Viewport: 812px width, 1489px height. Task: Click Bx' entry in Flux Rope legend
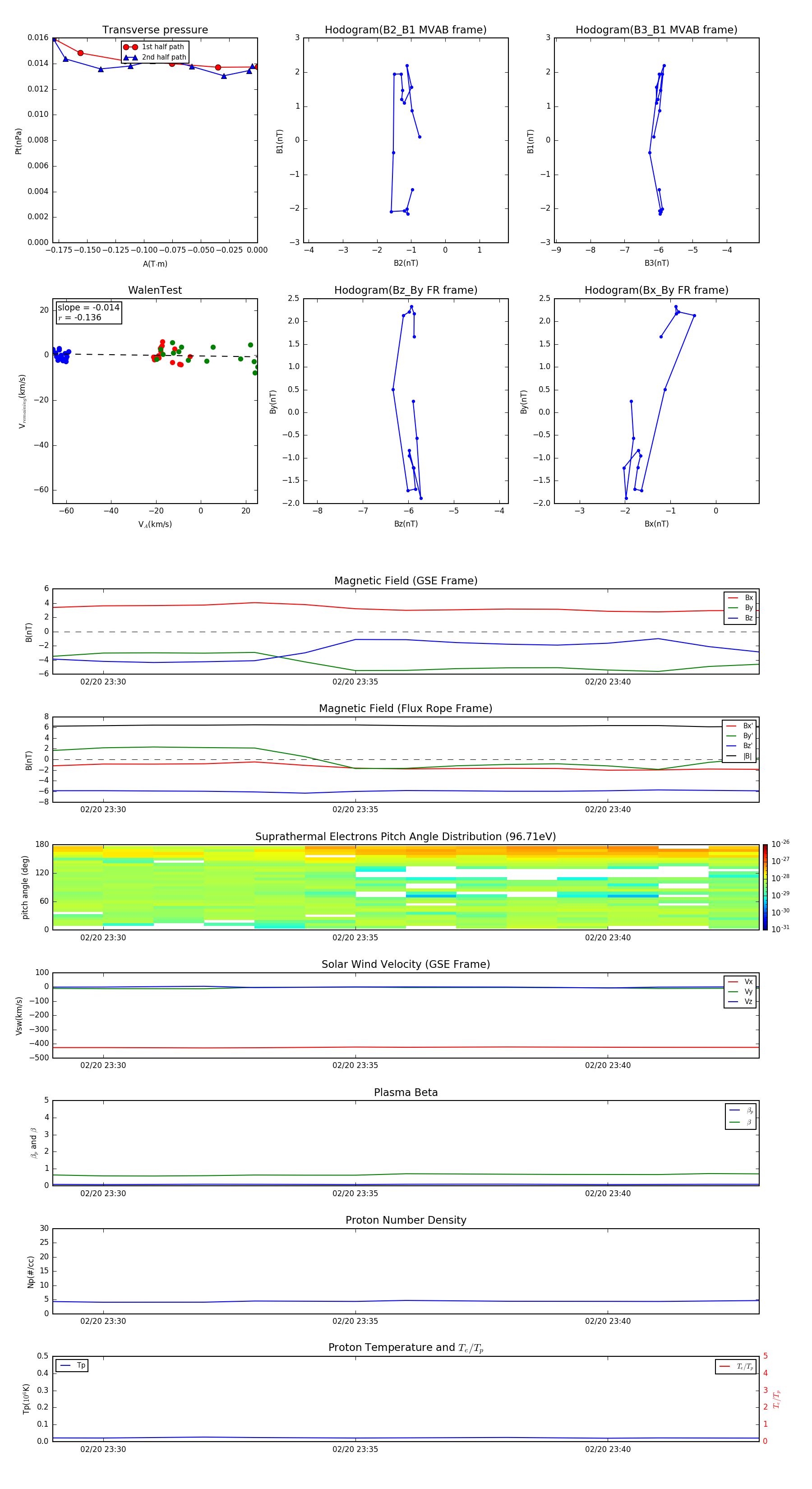740,726
